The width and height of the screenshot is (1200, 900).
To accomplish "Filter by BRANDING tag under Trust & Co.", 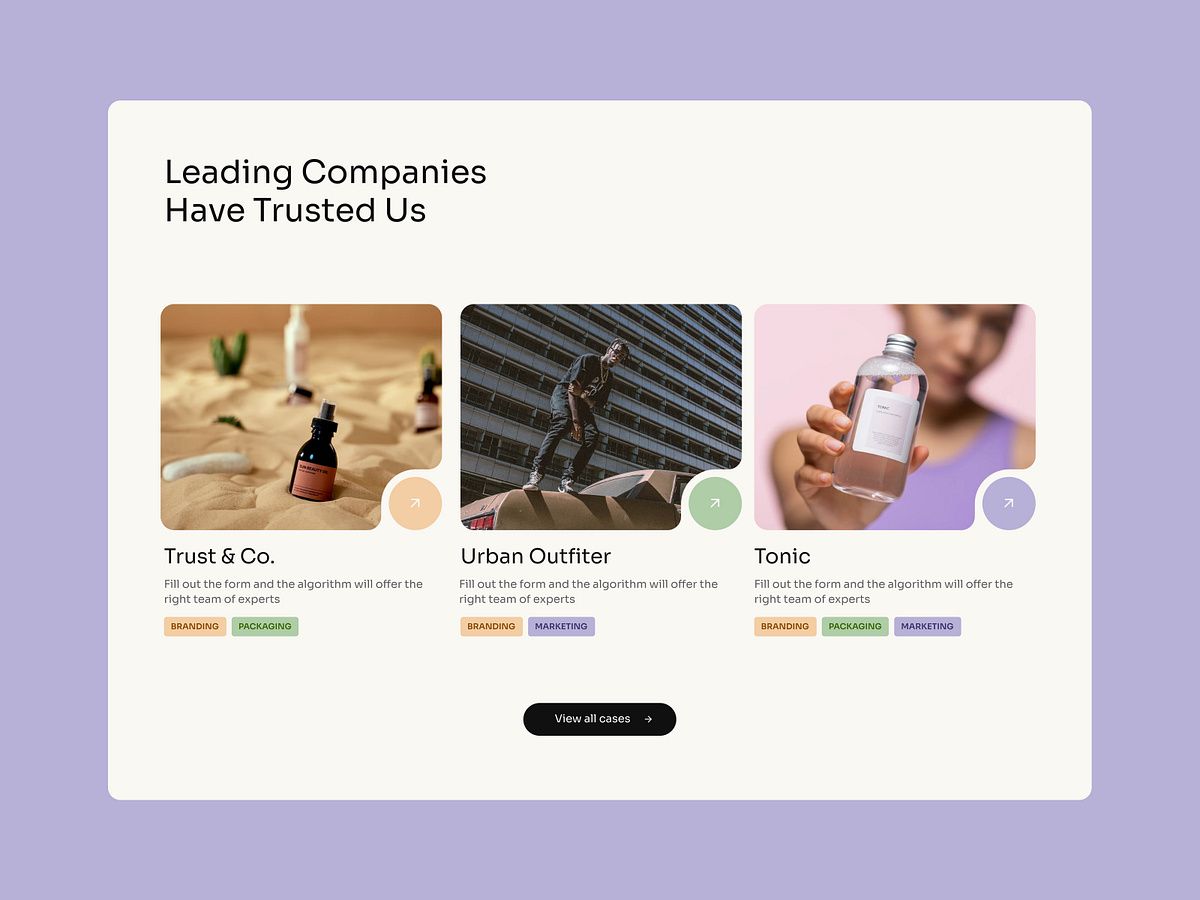I will click(195, 627).
